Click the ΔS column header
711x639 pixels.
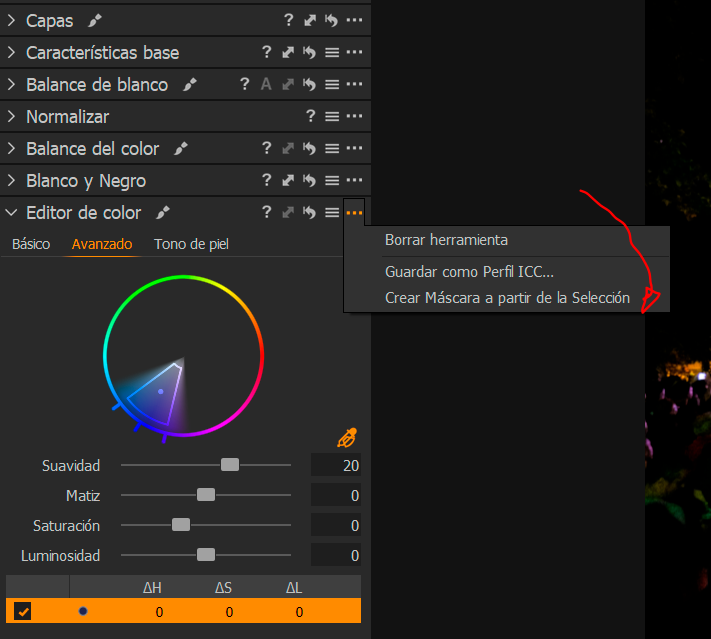point(224,588)
